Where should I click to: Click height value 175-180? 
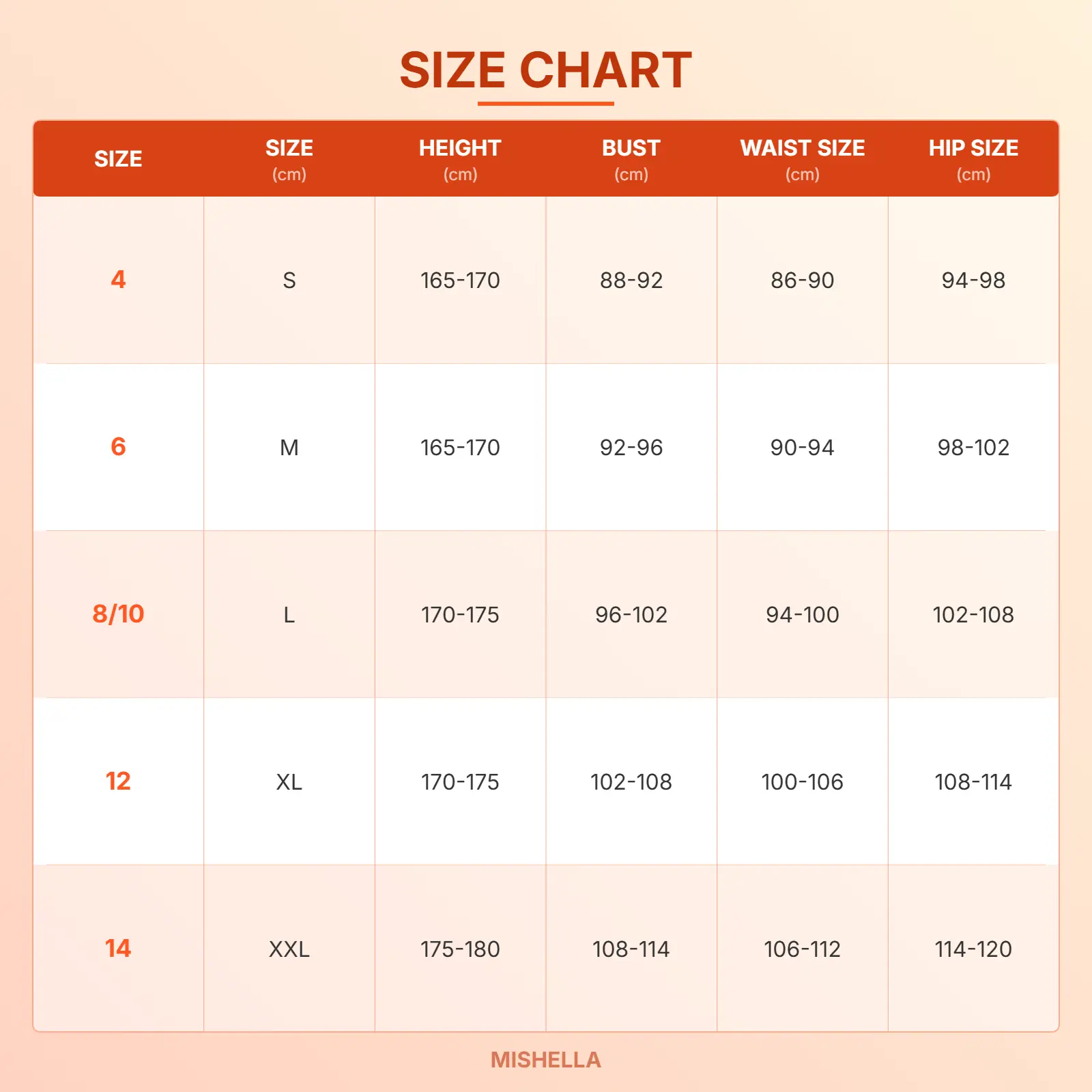(460, 949)
